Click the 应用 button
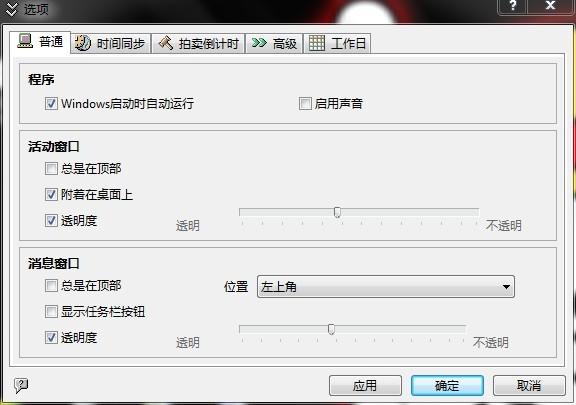The height and width of the screenshot is (405, 576). point(365,386)
